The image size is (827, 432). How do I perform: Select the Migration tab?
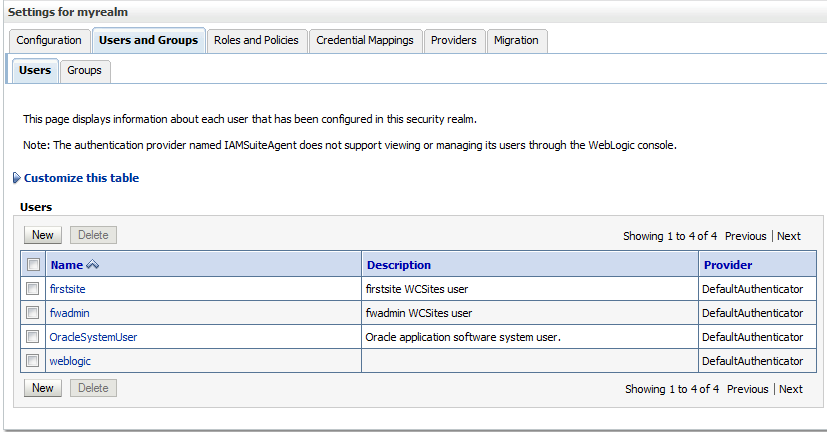[x=516, y=41]
